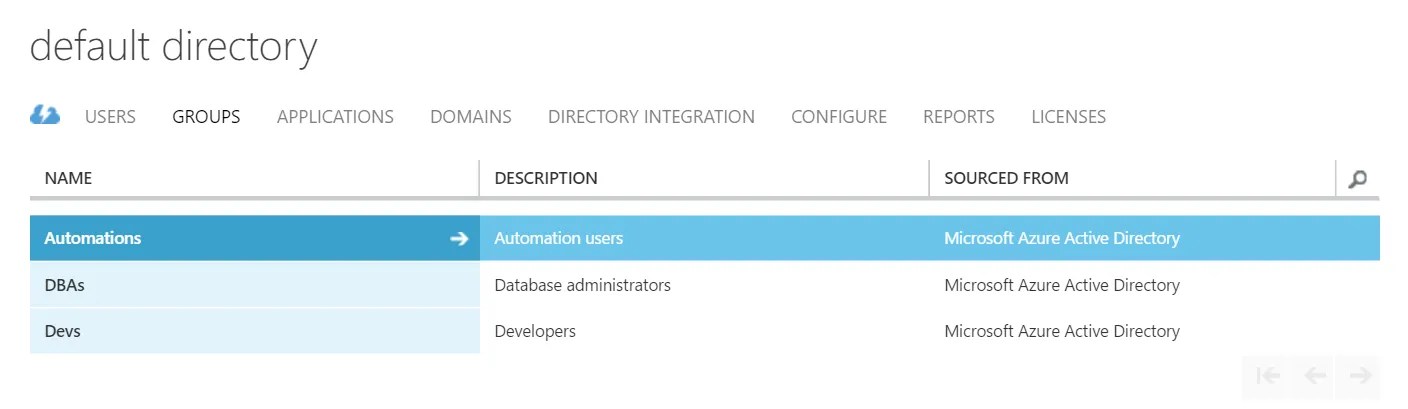Open Automations group via arrow icon
The height and width of the screenshot is (409, 1408).
(x=459, y=238)
